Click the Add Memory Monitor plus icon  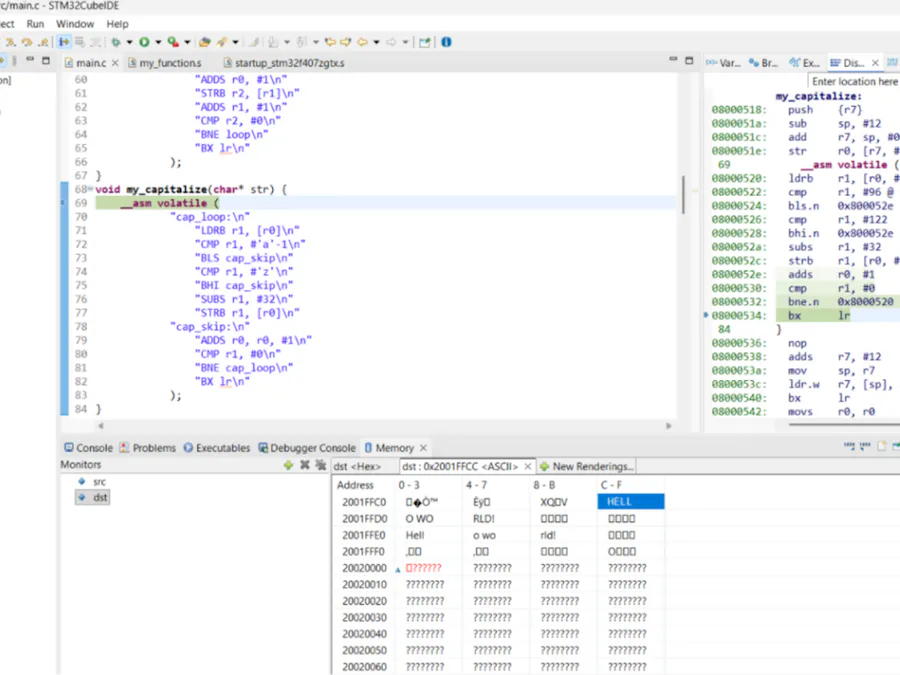tap(288, 465)
